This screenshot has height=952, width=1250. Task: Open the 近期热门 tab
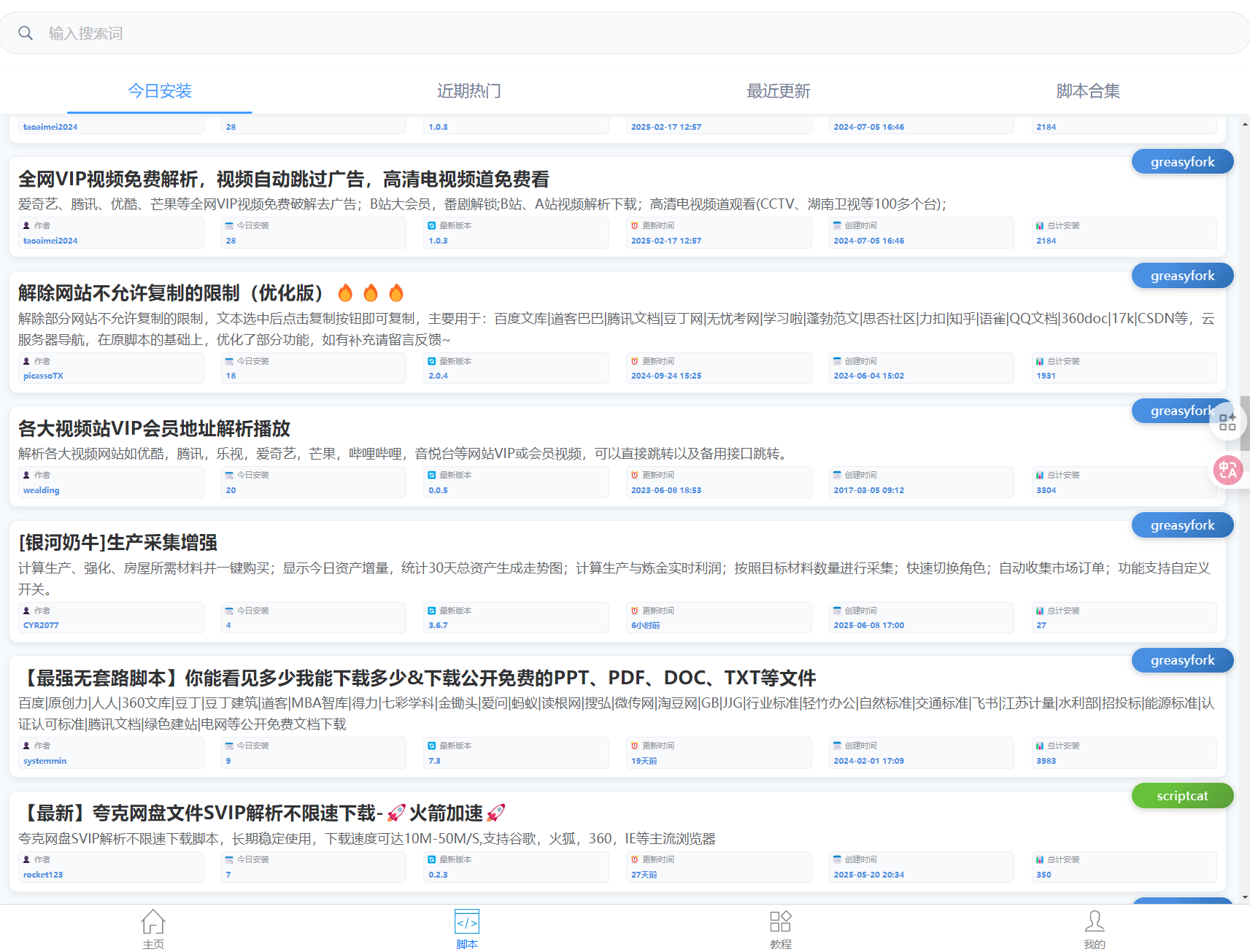click(469, 90)
